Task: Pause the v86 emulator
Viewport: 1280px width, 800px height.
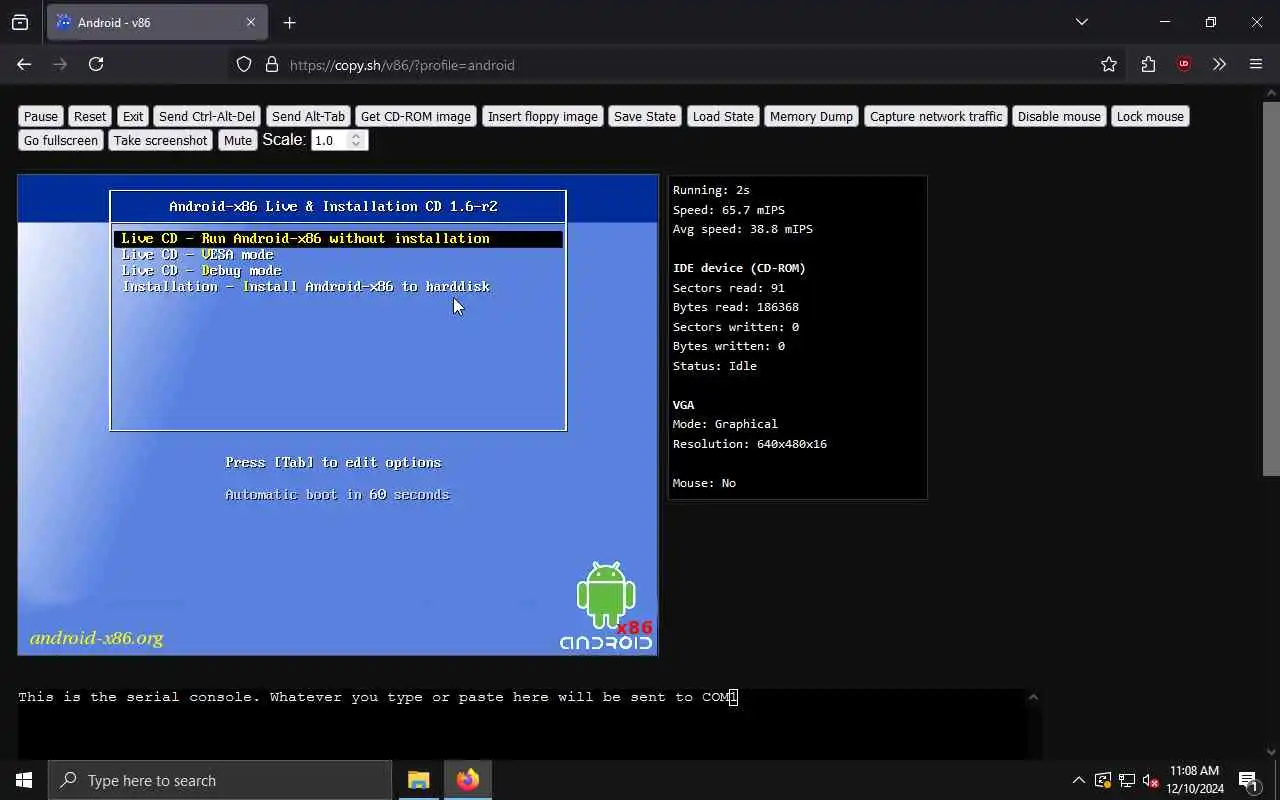Action: point(41,116)
